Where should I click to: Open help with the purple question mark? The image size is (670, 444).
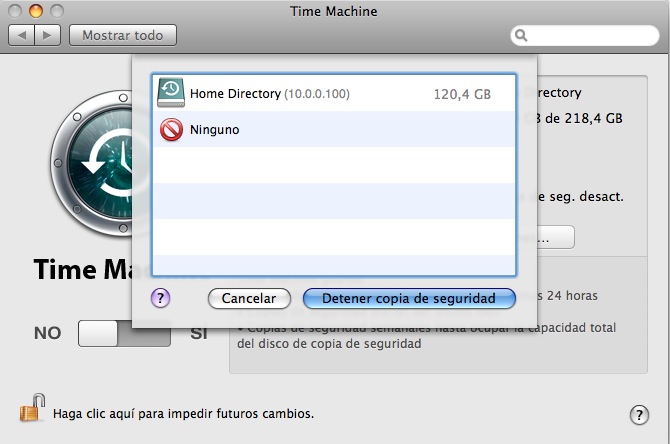(x=160, y=297)
